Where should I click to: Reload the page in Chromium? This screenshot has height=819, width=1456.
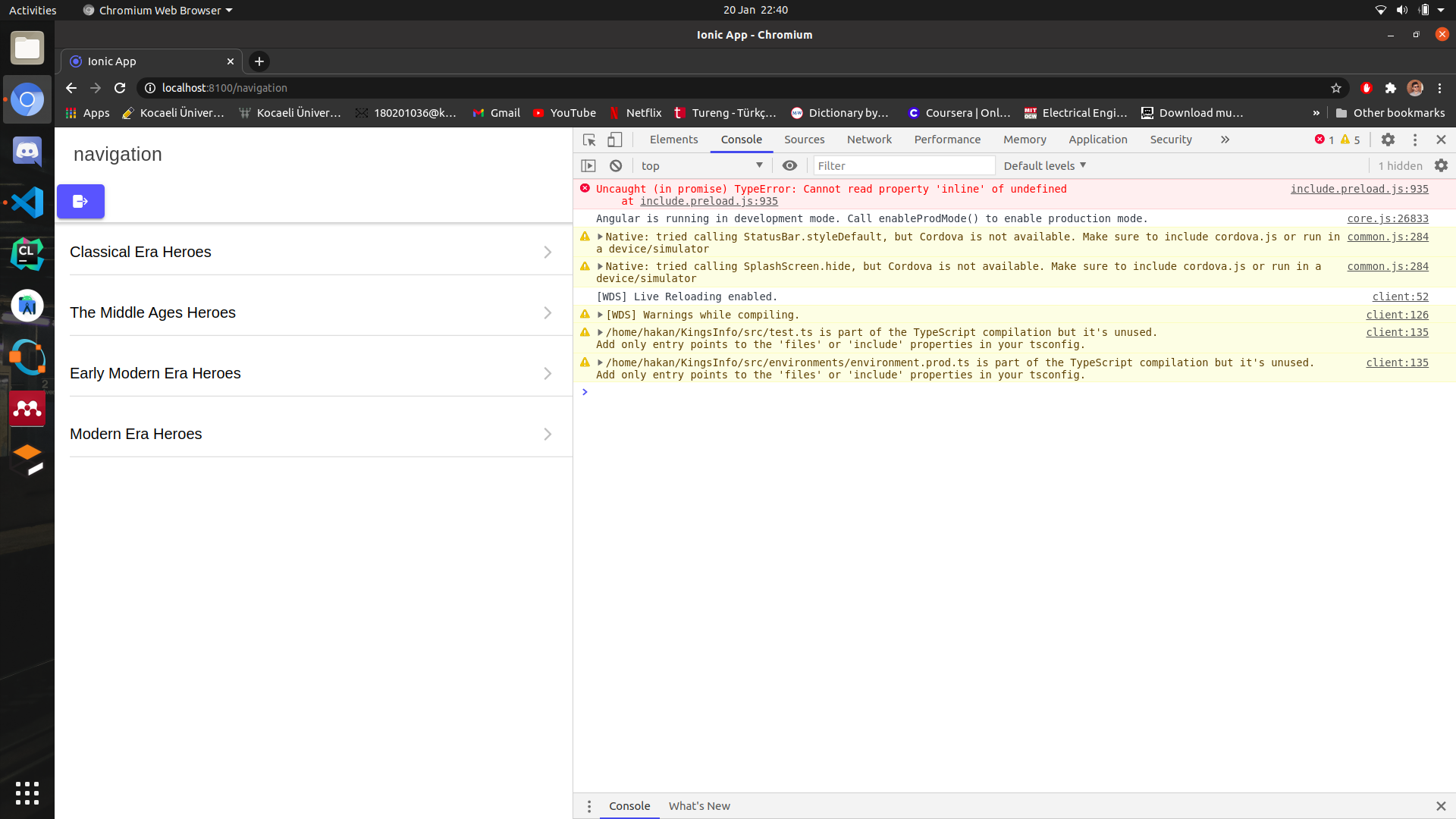(x=119, y=88)
